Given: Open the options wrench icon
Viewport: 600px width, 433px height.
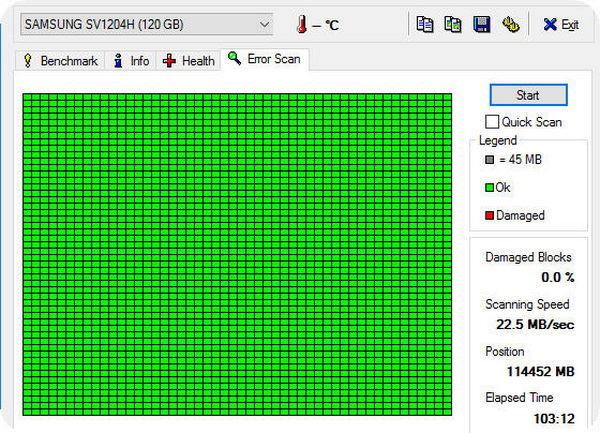Looking at the screenshot, I should (510, 23).
